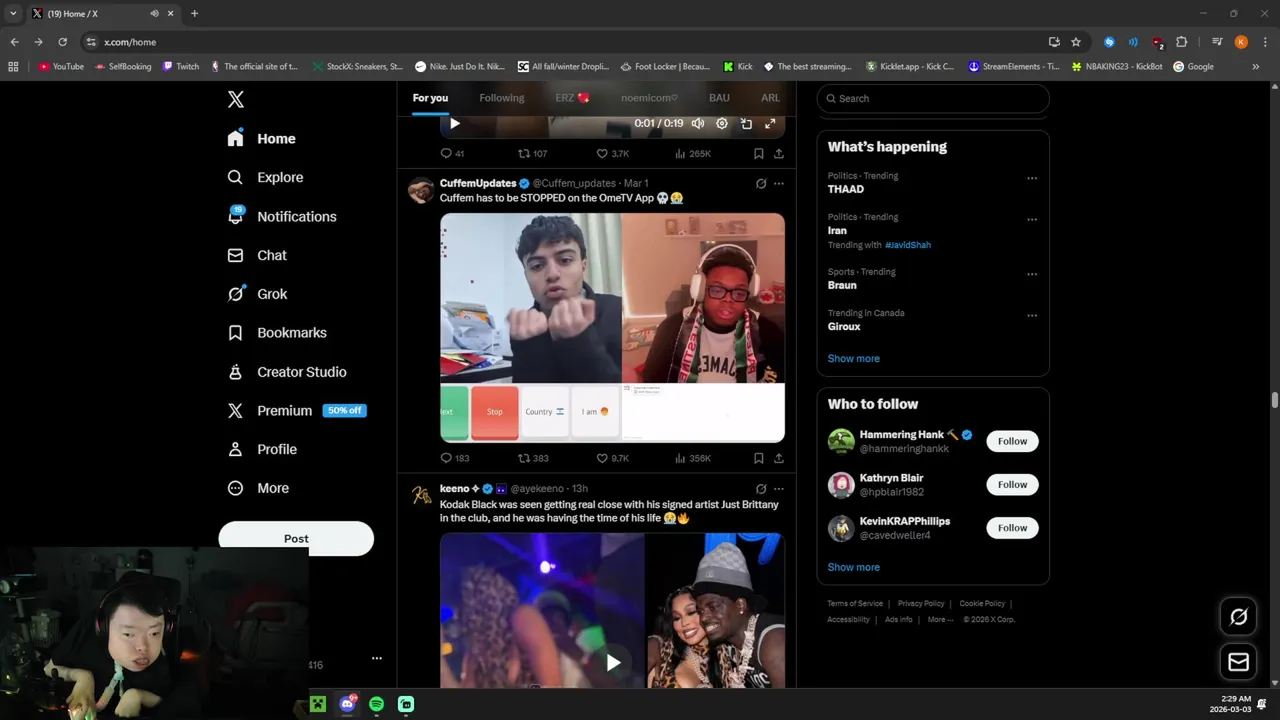Viewport: 1280px width, 720px height.
Task: Switch to the noemicom tab
Action: (x=649, y=98)
